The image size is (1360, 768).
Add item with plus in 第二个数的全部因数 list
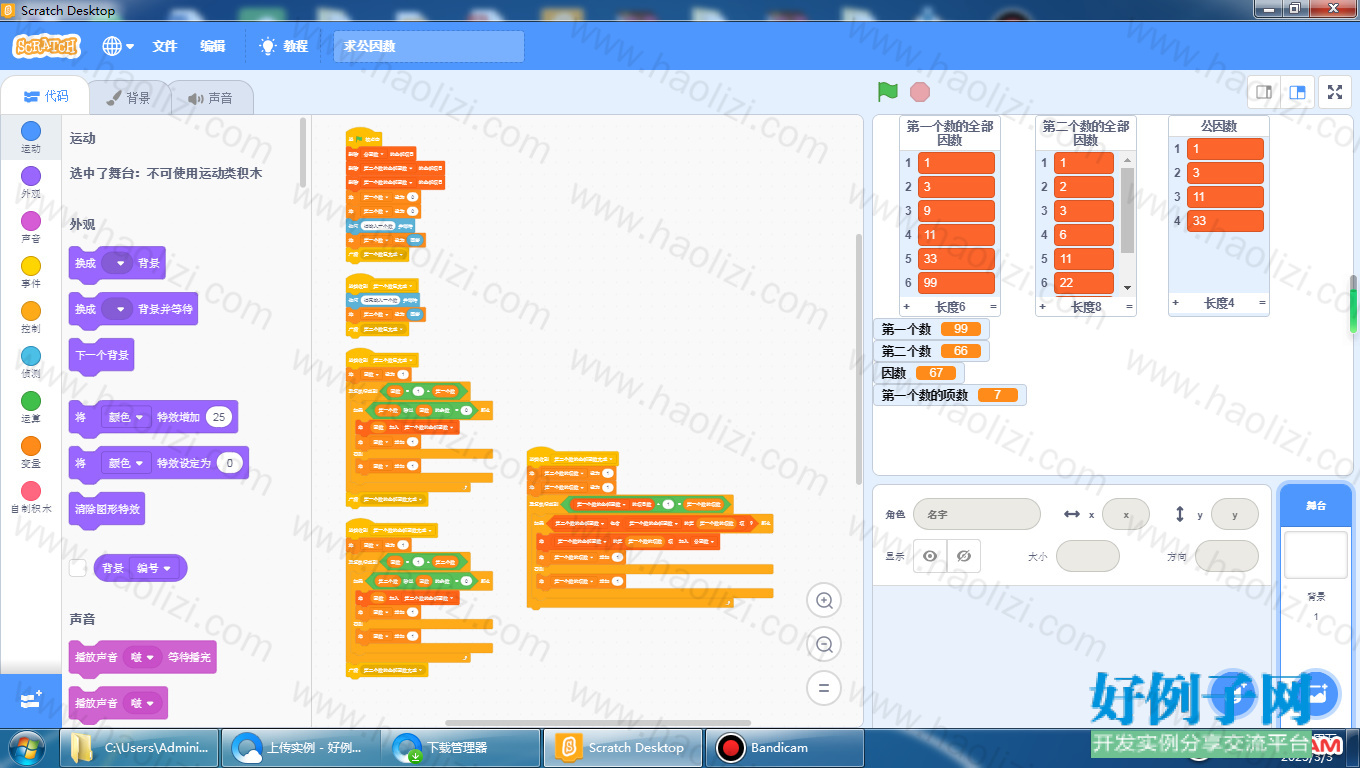[1043, 307]
